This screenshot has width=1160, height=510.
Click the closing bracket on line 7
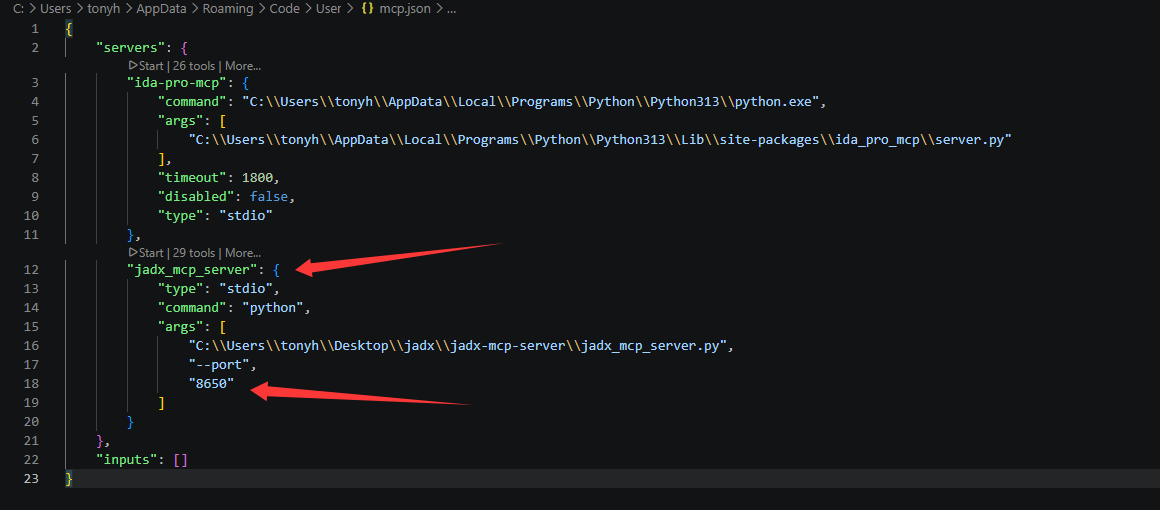tap(161, 158)
